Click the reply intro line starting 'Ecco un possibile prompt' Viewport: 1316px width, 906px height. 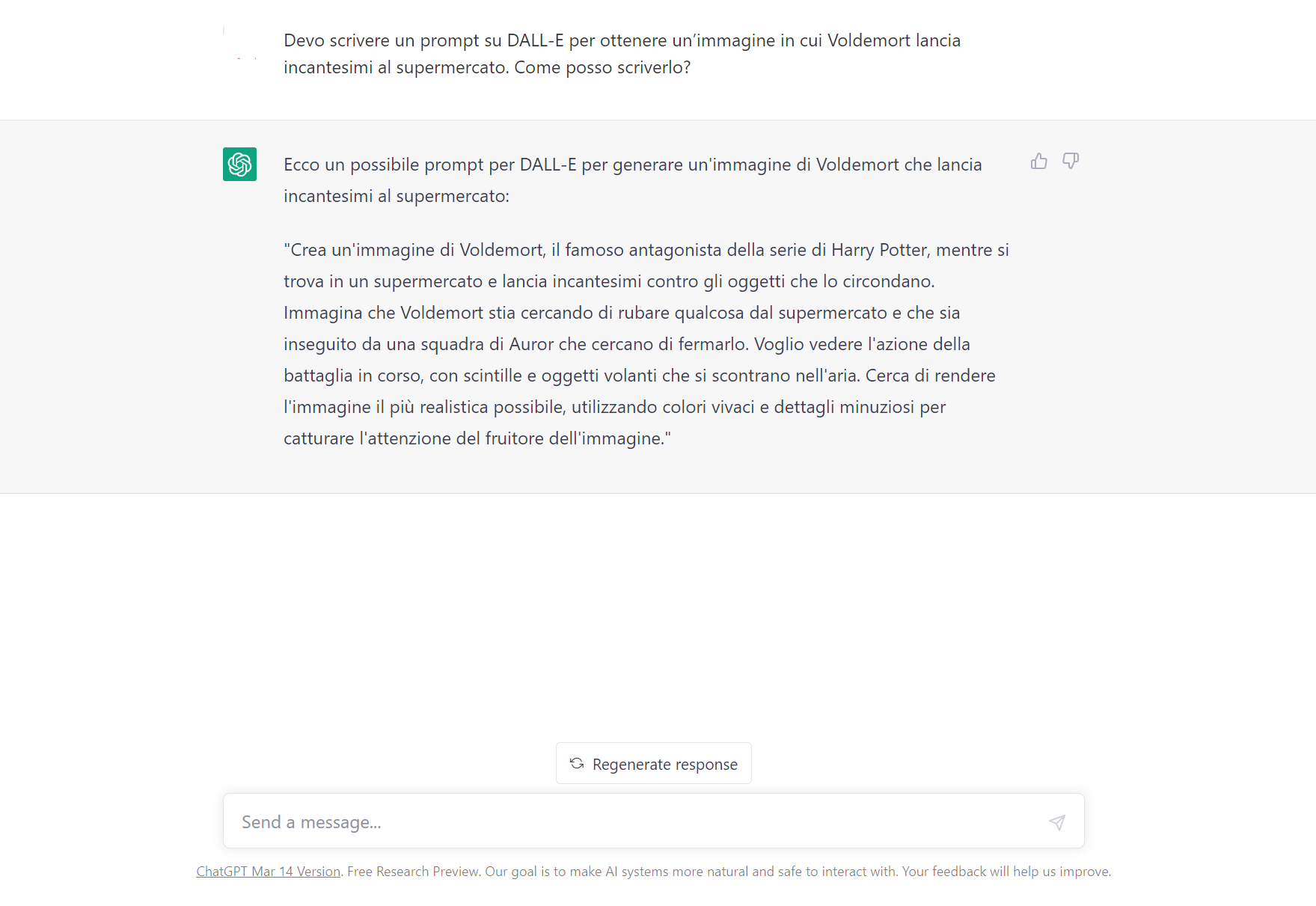(632, 165)
